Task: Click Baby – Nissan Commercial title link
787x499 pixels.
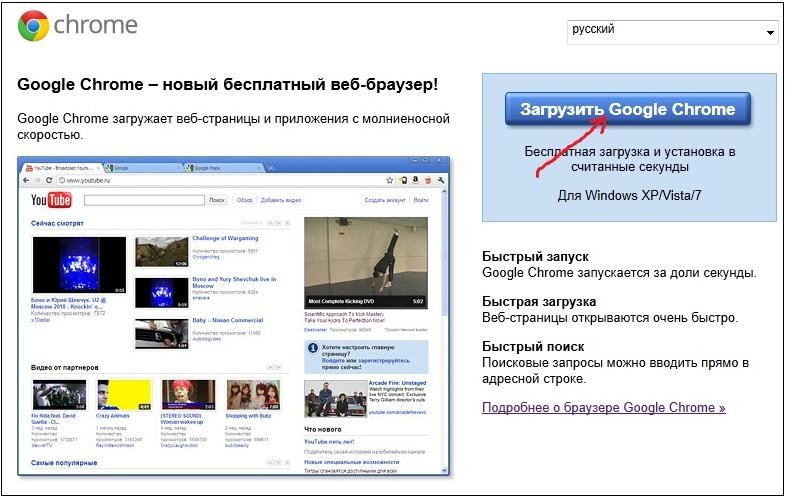Action: click(x=227, y=320)
